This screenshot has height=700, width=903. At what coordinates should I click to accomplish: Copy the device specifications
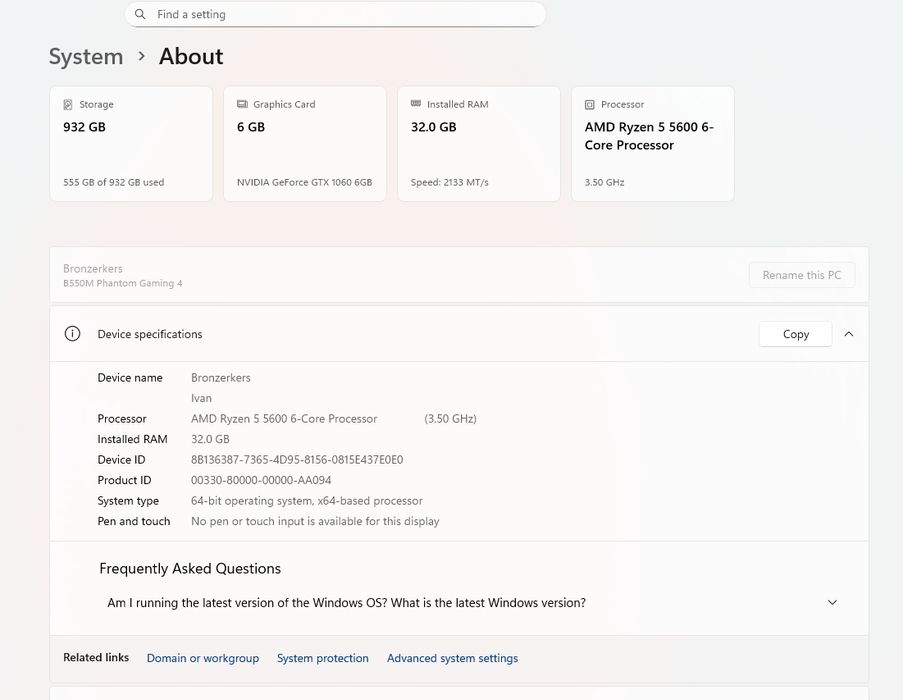coord(795,334)
